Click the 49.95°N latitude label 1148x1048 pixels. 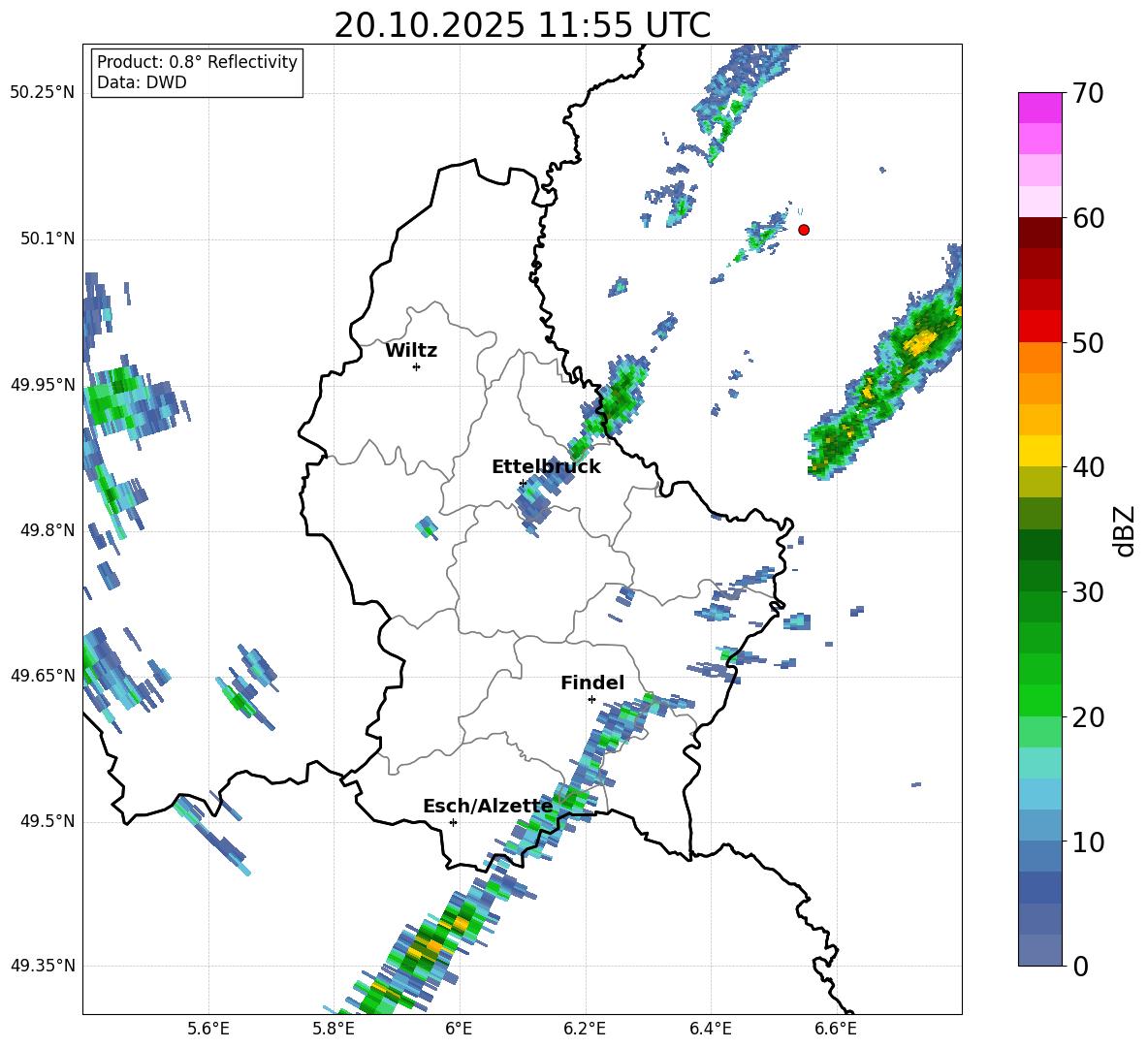(43, 385)
